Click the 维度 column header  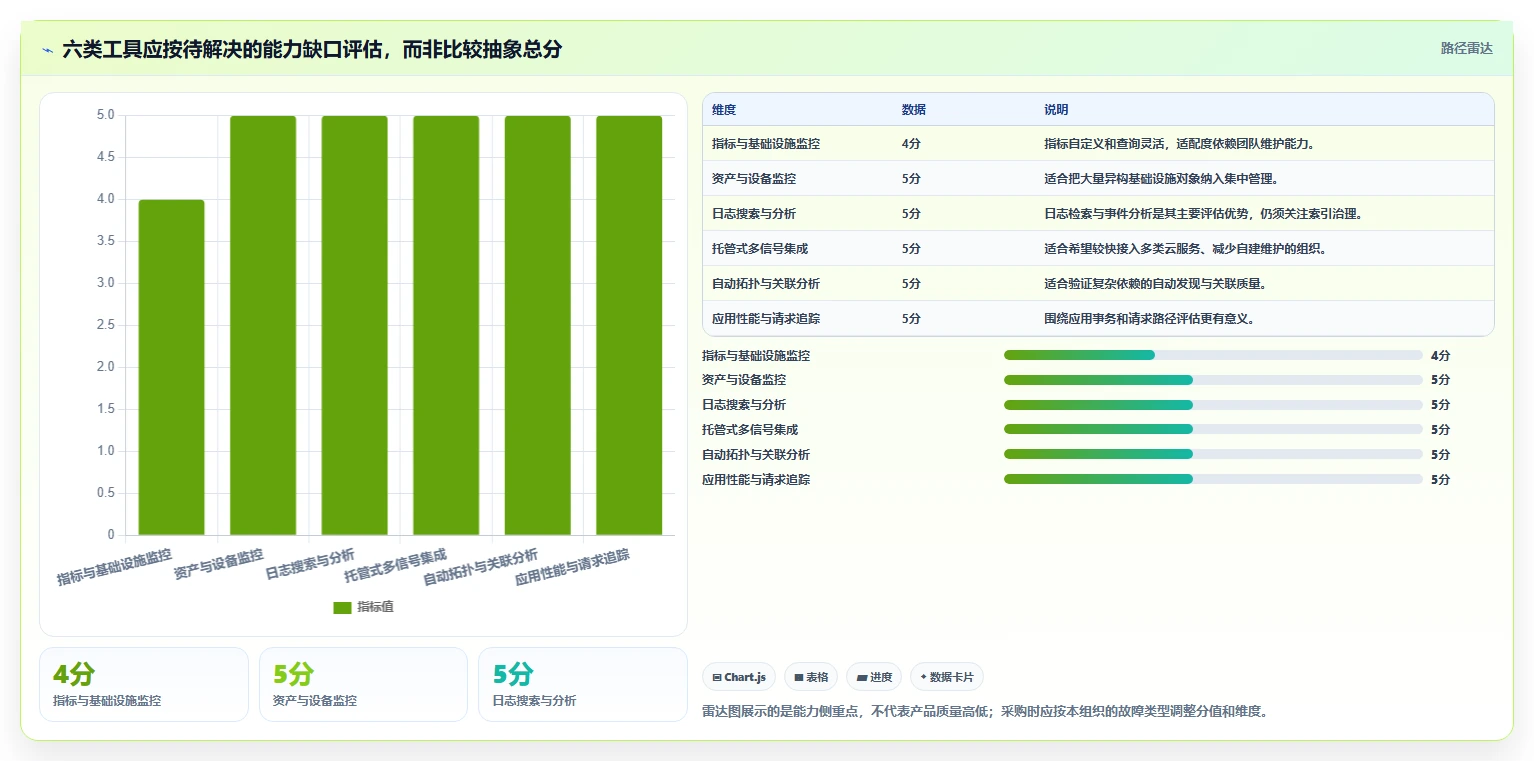(x=724, y=110)
